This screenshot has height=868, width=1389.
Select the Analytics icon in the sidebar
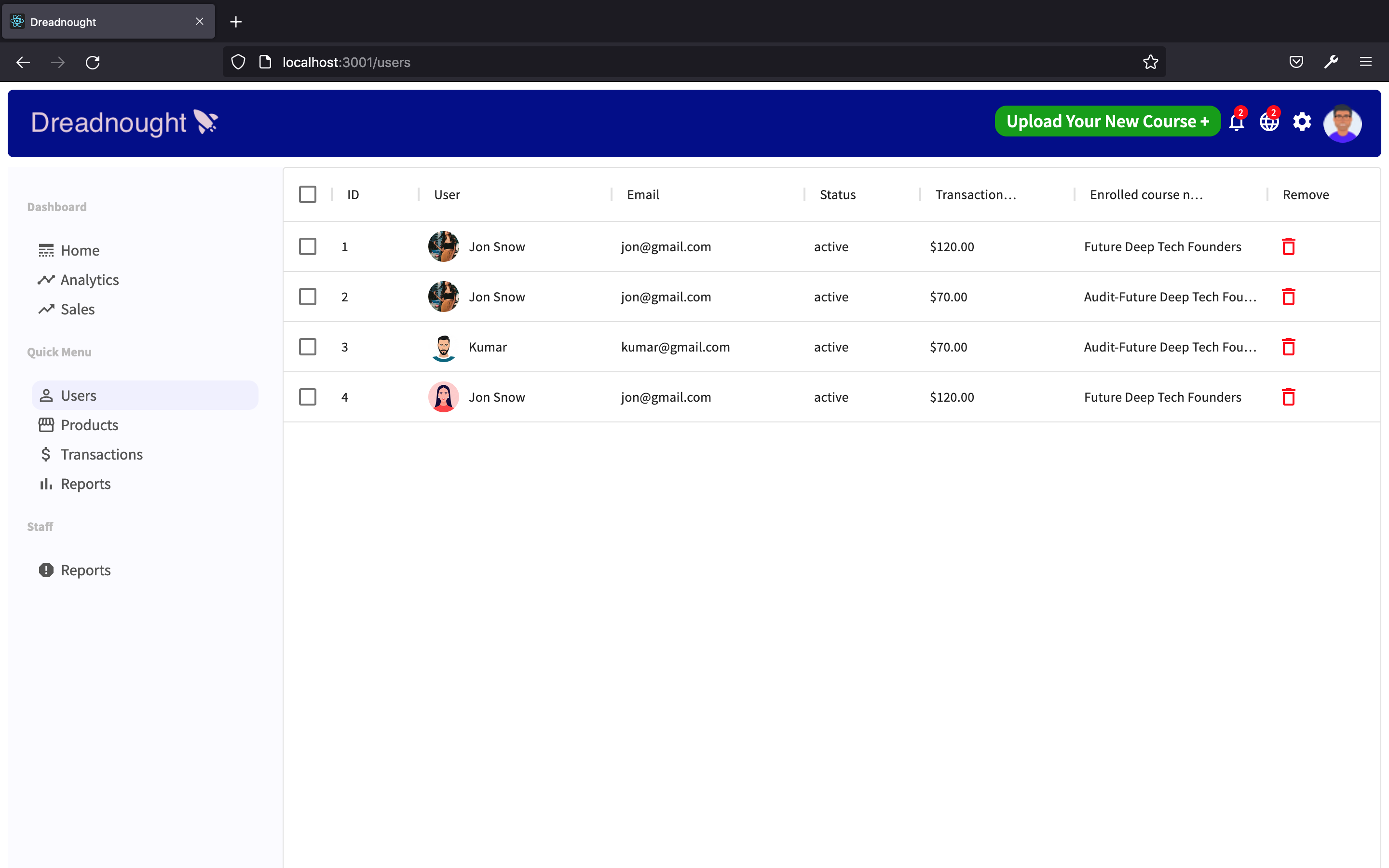tap(47, 280)
